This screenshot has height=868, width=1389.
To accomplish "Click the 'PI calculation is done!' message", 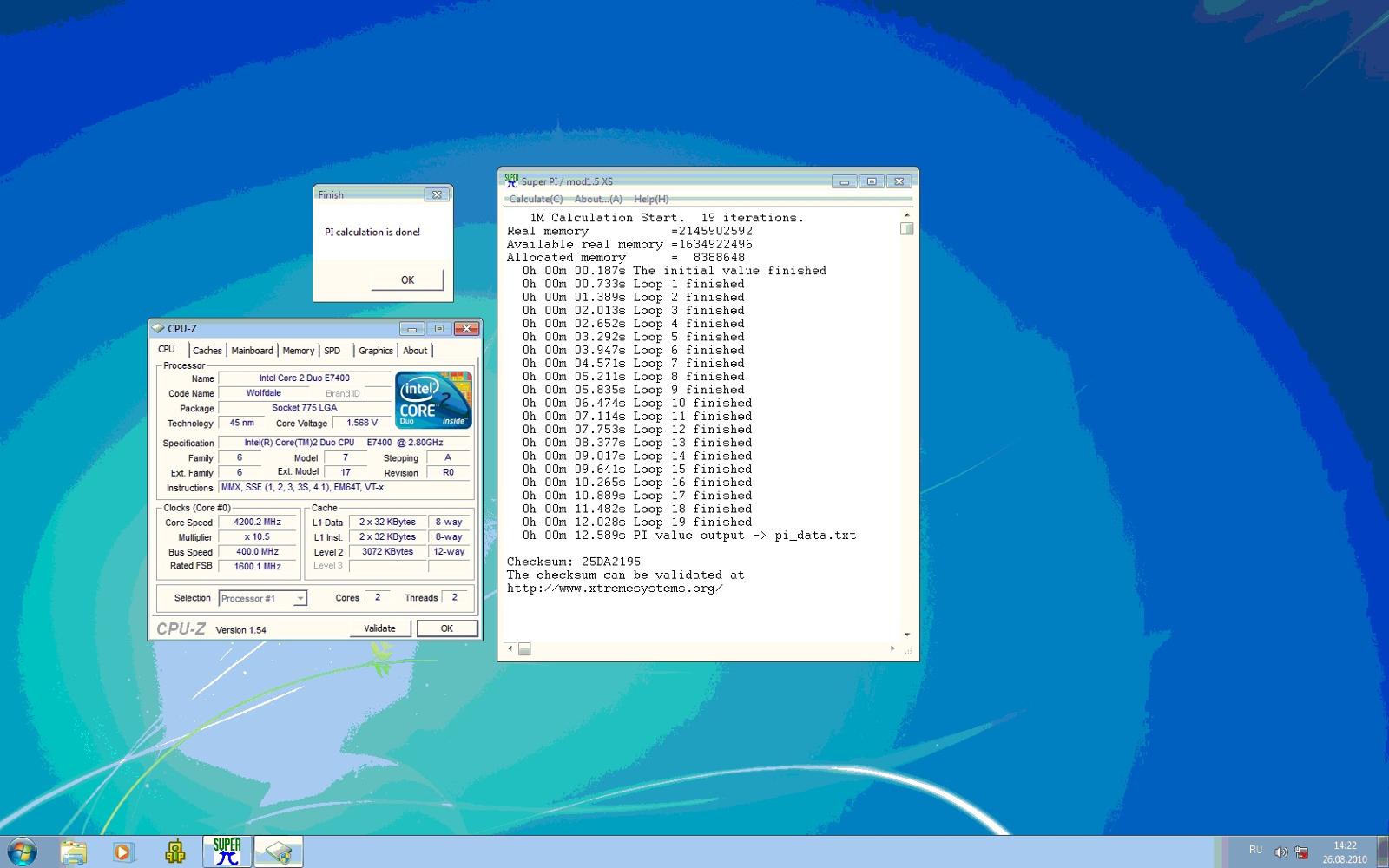I will 372,233.
